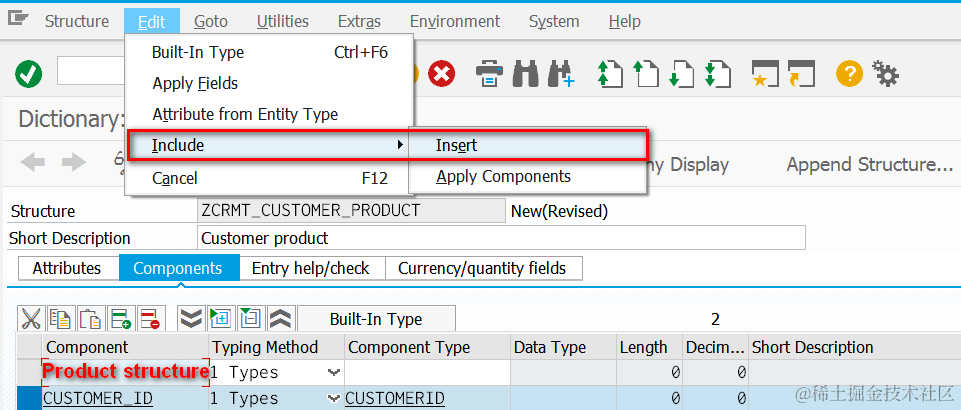Click the Delete Row icon
This screenshot has width=961, height=410.
pyautogui.click(x=150, y=319)
